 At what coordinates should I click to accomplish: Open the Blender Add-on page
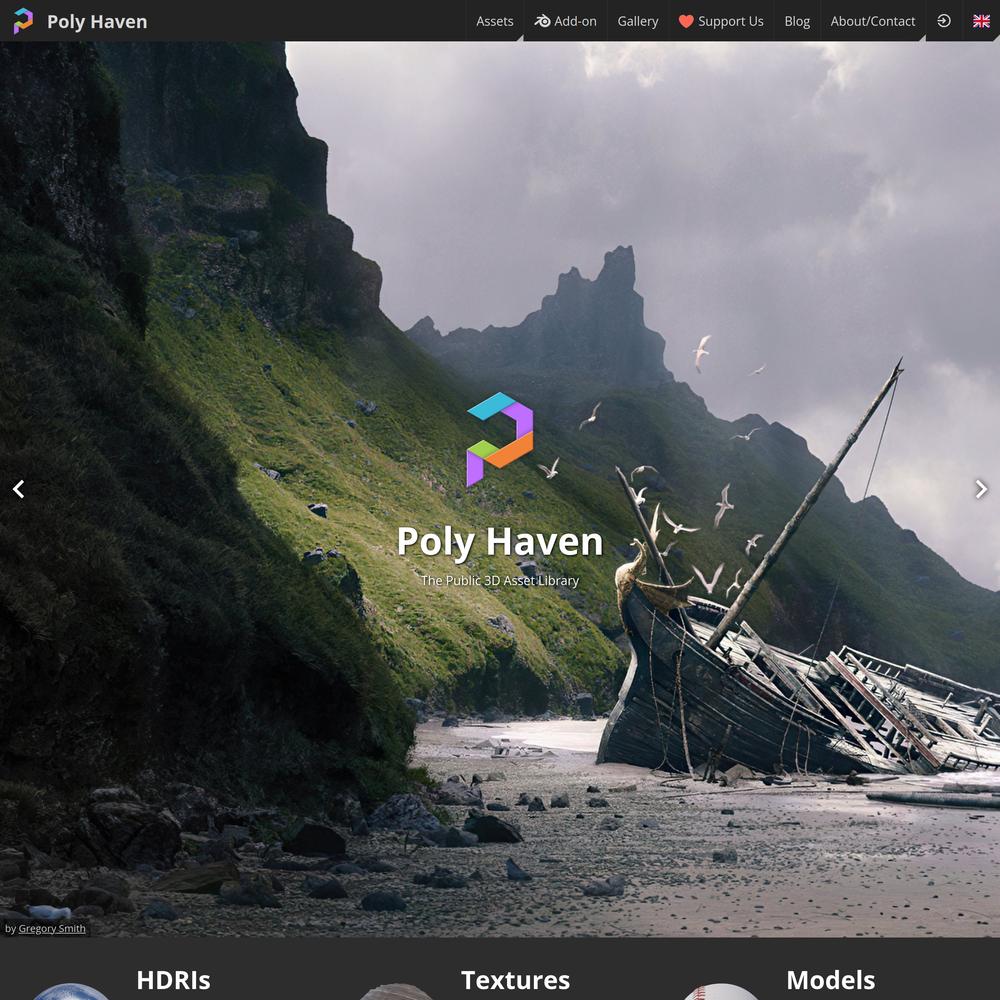(x=566, y=21)
